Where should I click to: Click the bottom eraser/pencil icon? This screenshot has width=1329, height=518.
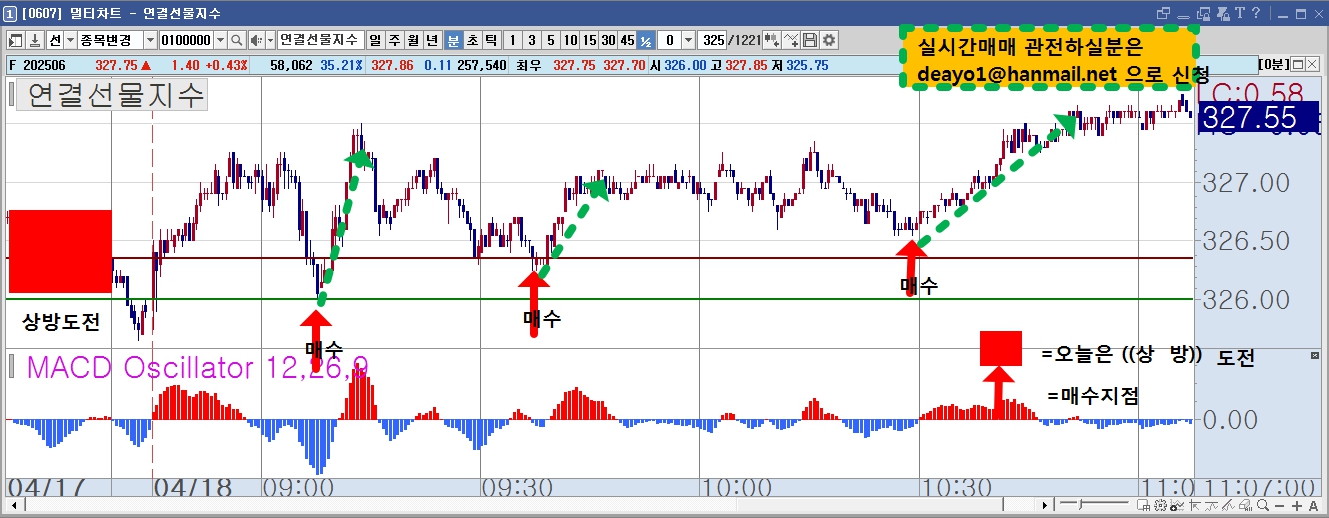click(1245, 505)
